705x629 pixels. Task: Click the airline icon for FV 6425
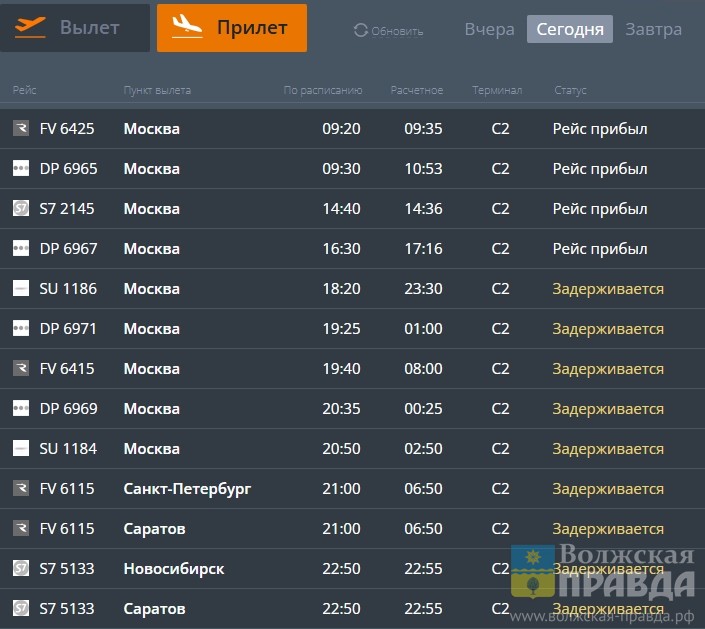pos(21,129)
